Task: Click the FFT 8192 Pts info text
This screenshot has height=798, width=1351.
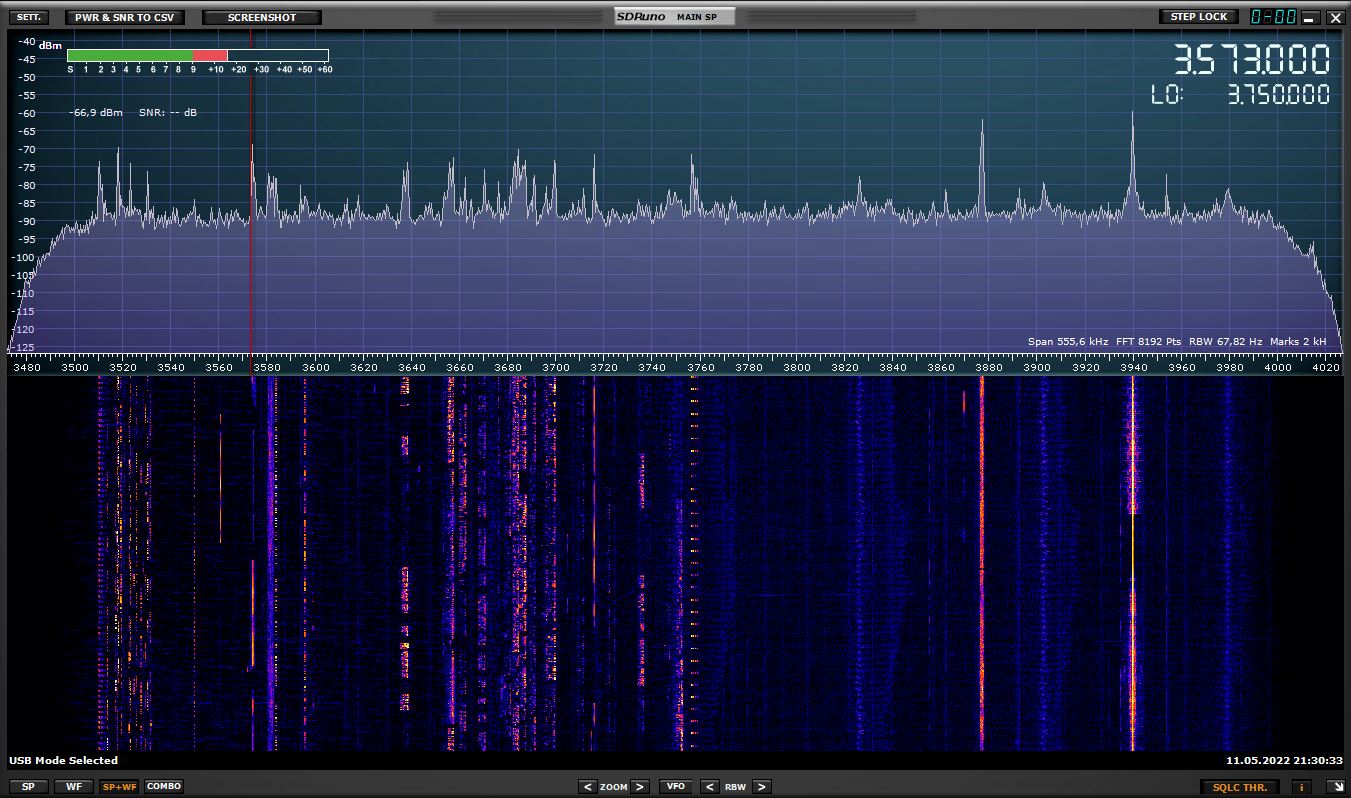Action: (x=1148, y=342)
